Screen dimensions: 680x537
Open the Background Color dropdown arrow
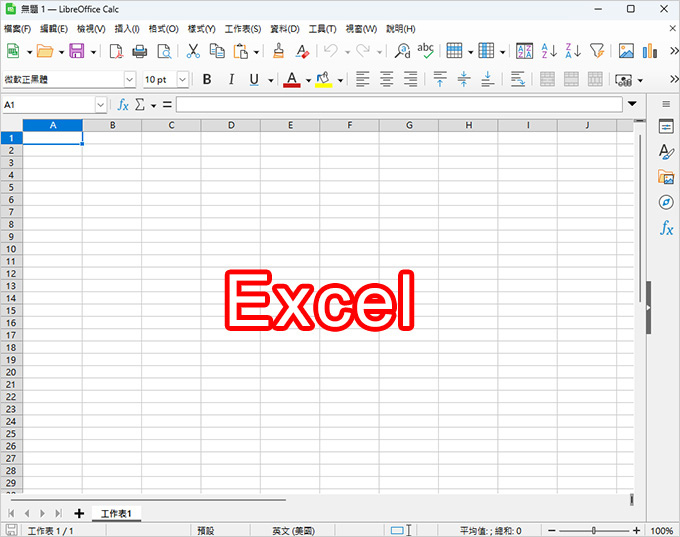pyautogui.click(x=340, y=80)
